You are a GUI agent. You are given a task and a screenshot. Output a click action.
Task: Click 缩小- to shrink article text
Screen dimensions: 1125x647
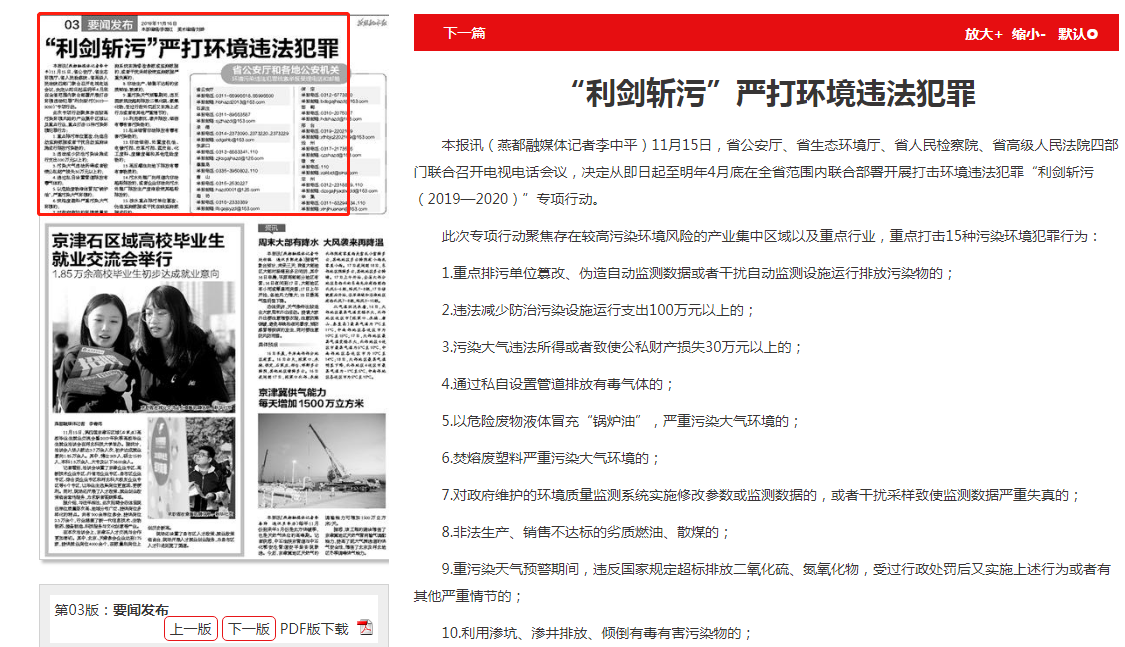point(1028,34)
